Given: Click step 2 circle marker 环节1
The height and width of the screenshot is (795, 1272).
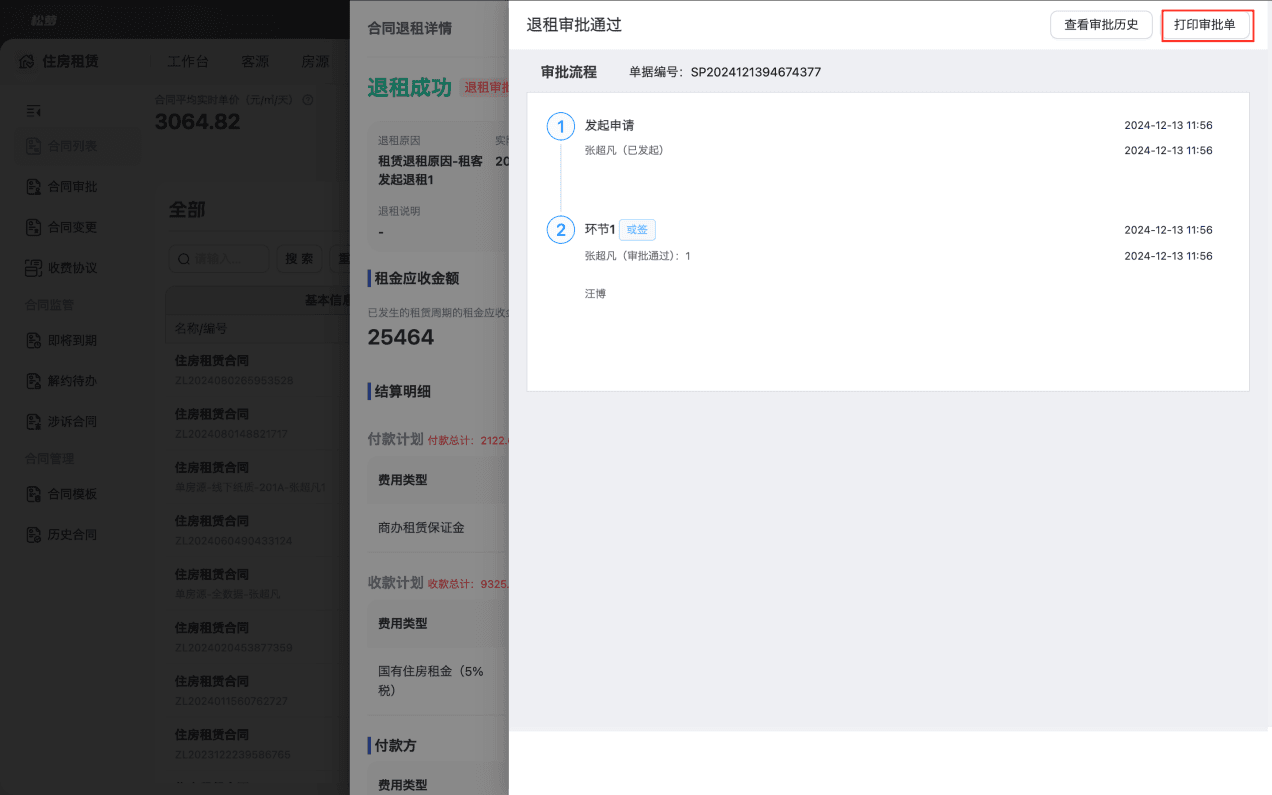Looking at the screenshot, I should click(561, 230).
